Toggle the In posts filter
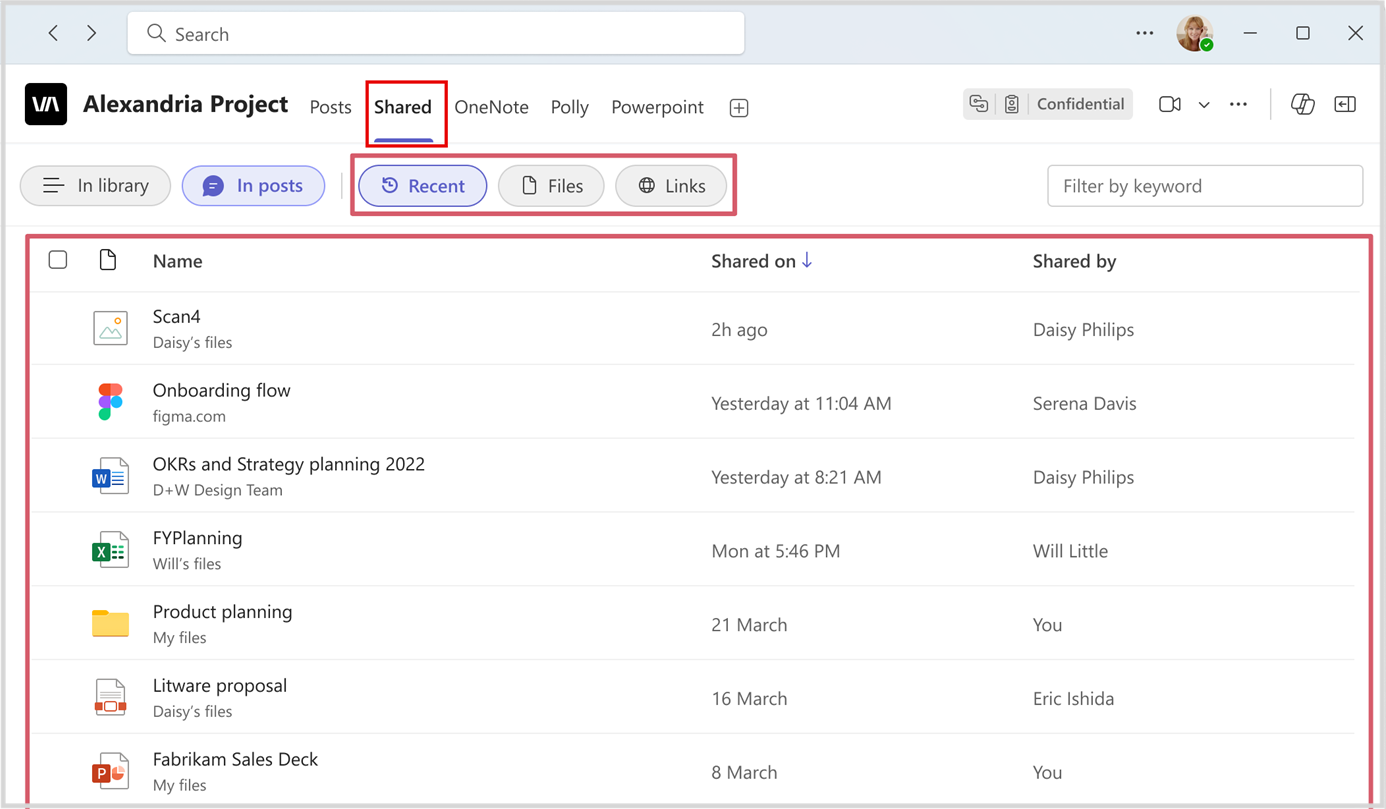The width and height of the screenshot is (1386, 809). pos(253,185)
